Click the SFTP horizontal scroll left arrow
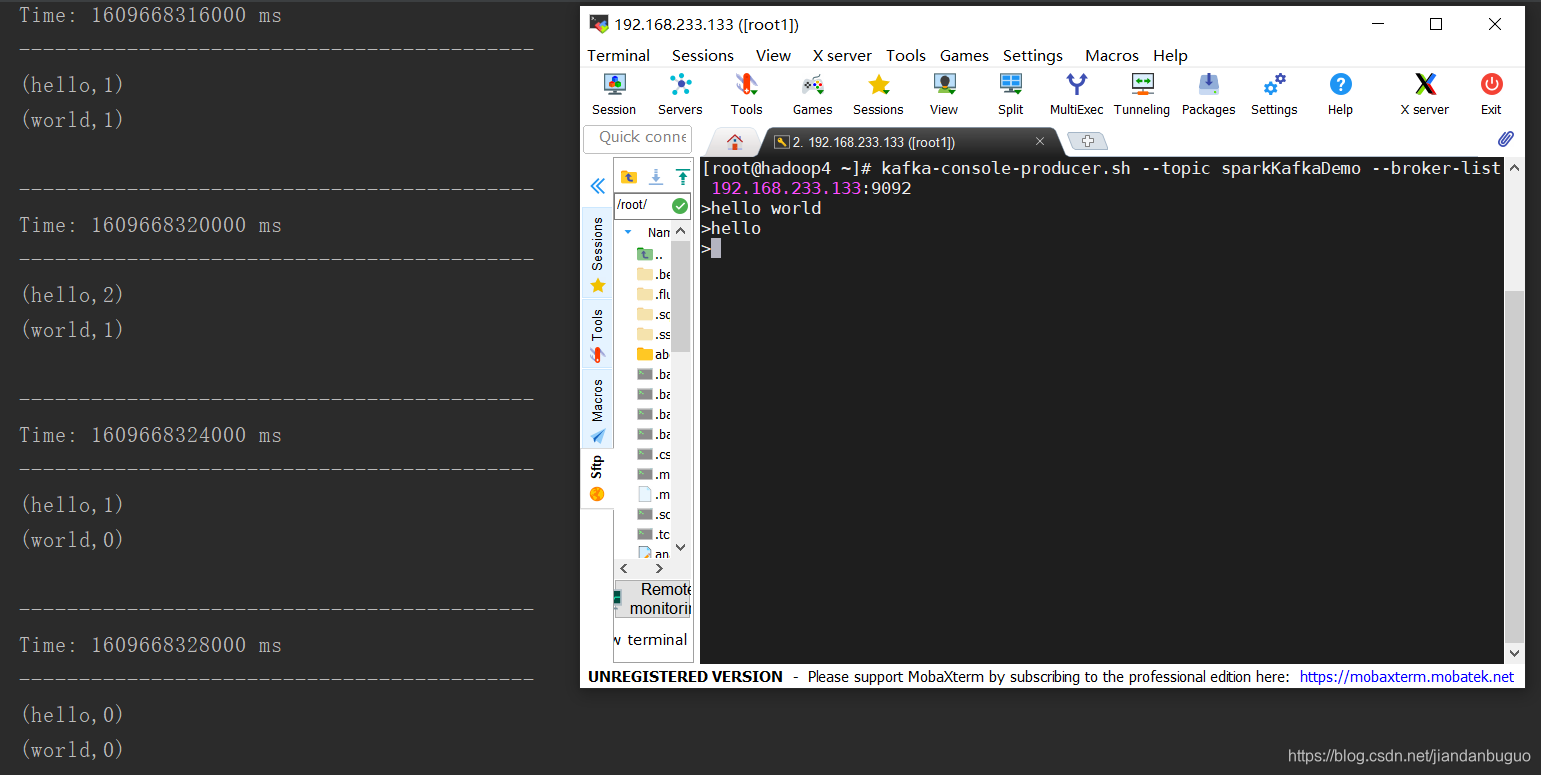 (625, 568)
